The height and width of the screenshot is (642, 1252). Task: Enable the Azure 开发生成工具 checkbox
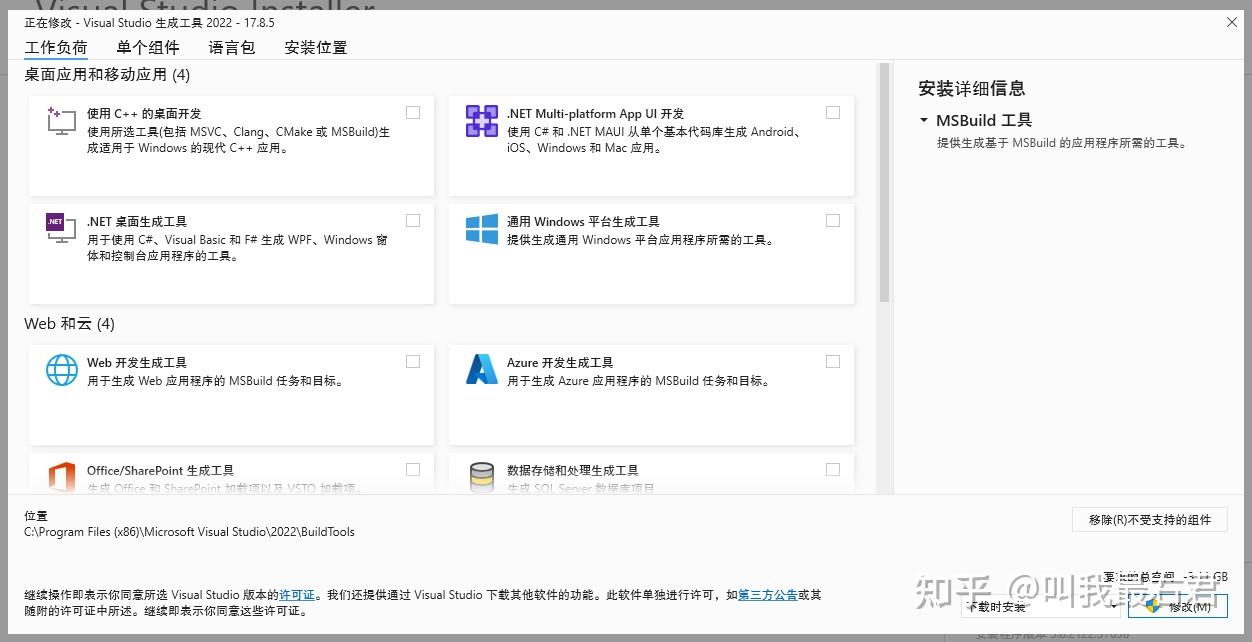[833, 361]
